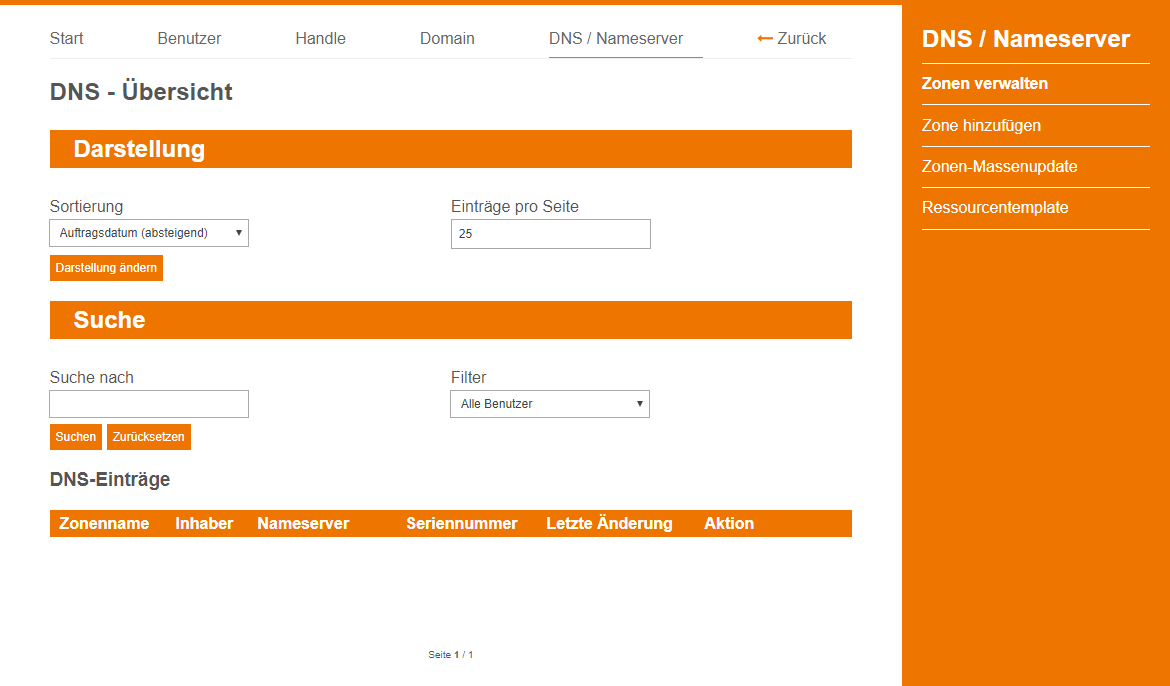
Task: Click the Letzte Änderung column header
Action: pos(609,524)
